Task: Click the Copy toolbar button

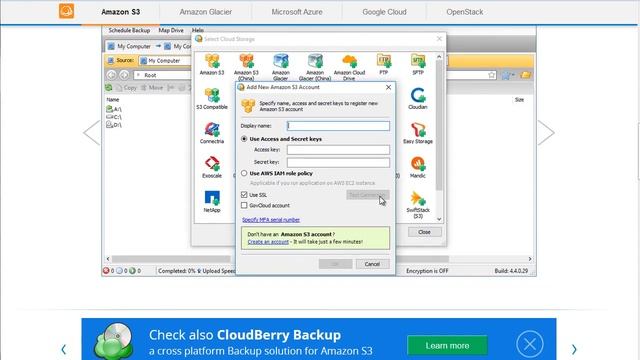Action: 127,87
